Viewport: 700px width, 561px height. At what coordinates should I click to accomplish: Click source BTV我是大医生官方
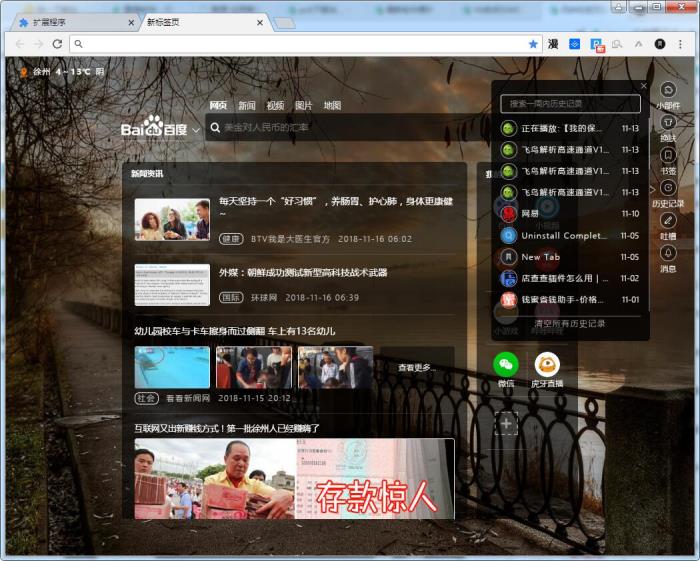[x=290, y=239]
